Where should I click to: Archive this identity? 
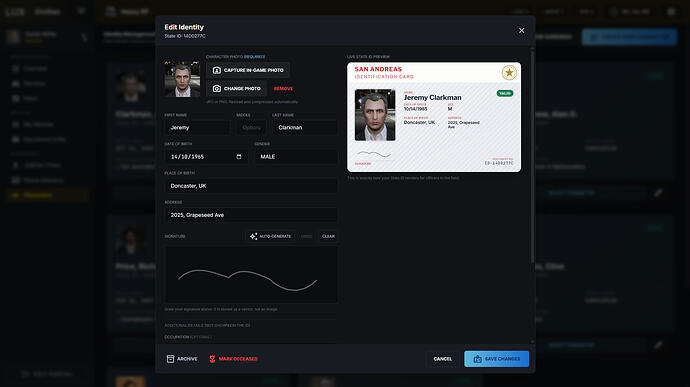coord(182,359)
